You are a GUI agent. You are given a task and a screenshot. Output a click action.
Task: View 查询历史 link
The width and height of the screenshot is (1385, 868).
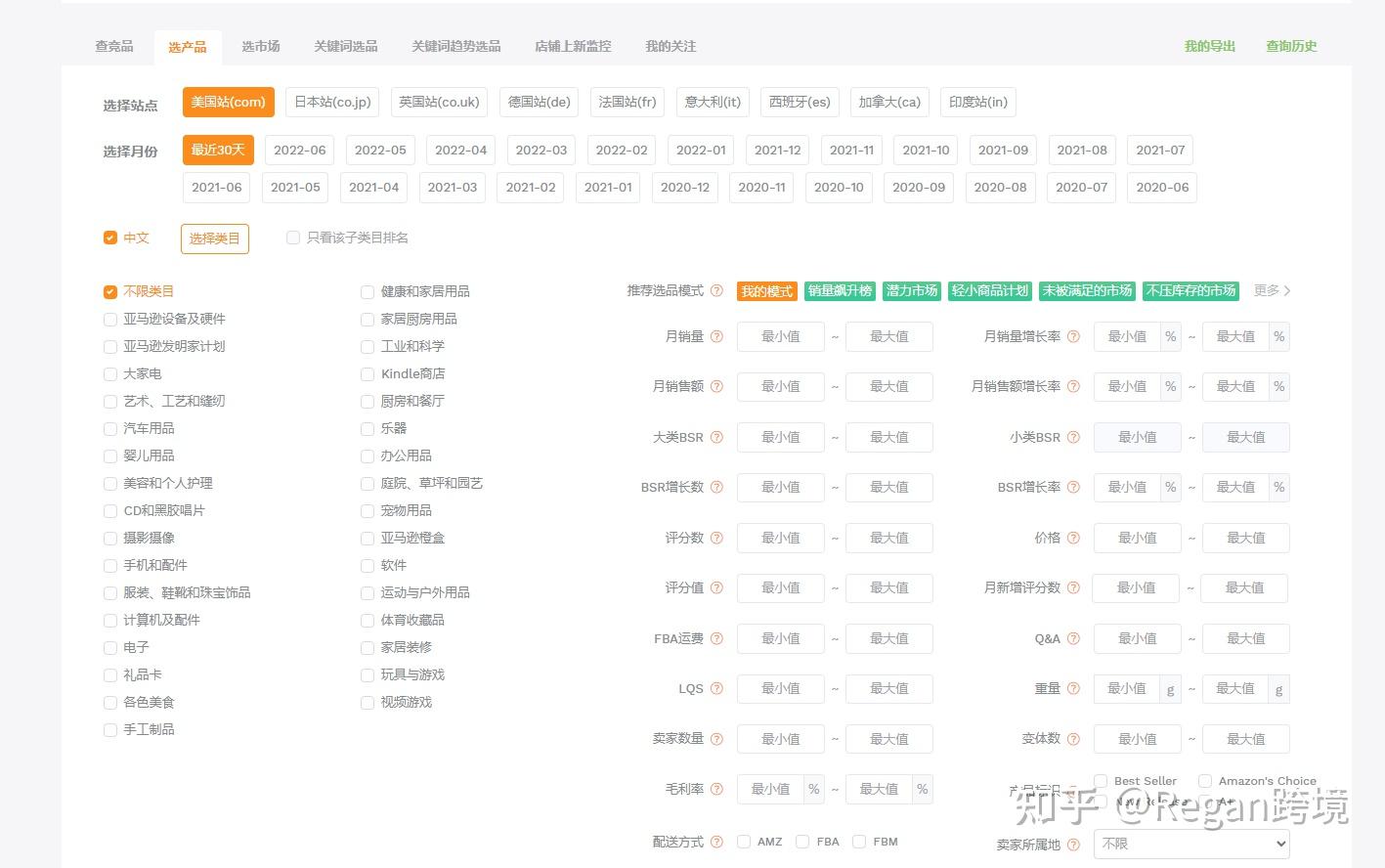[1291, 46]
